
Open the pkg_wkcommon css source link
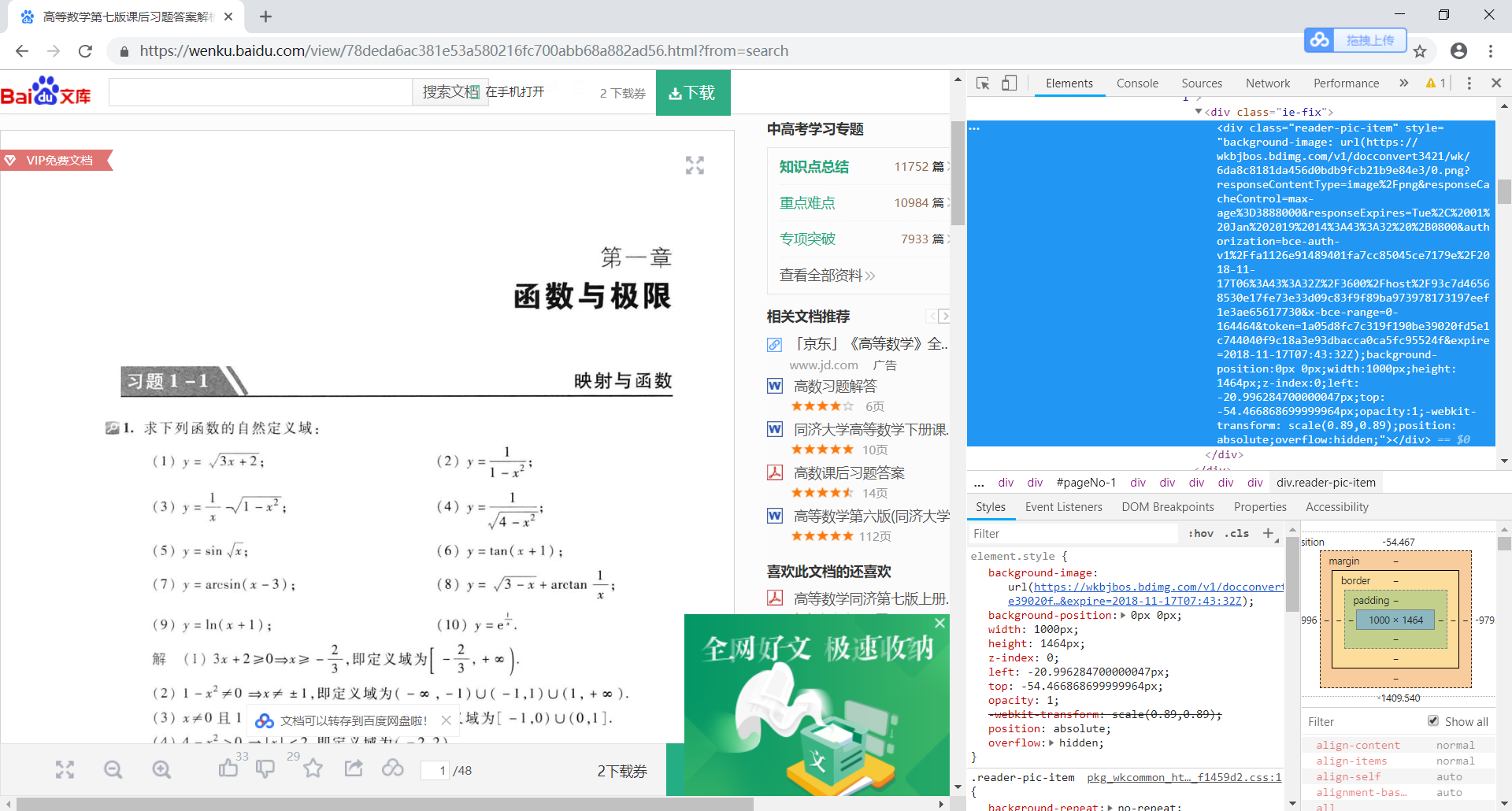[1184, 777]
